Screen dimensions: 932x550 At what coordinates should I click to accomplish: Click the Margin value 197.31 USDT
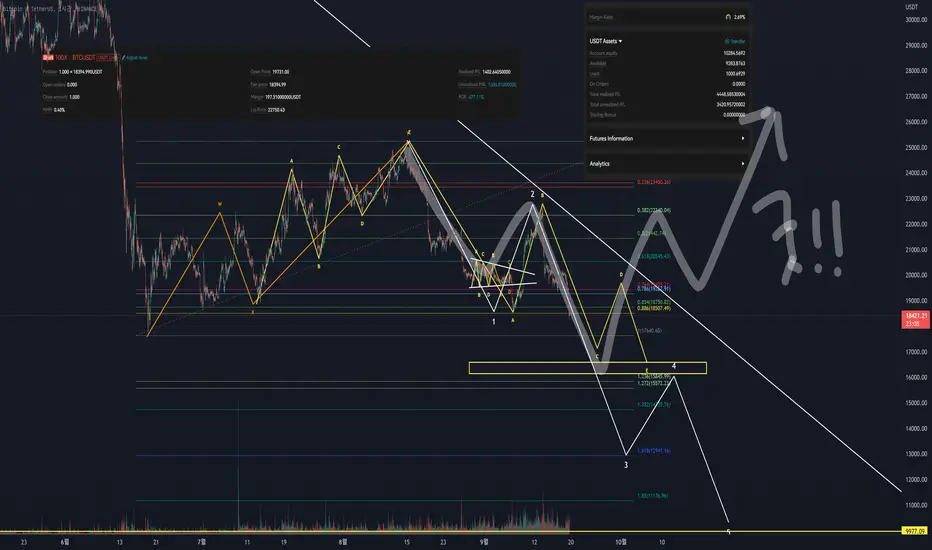(283, 97)
